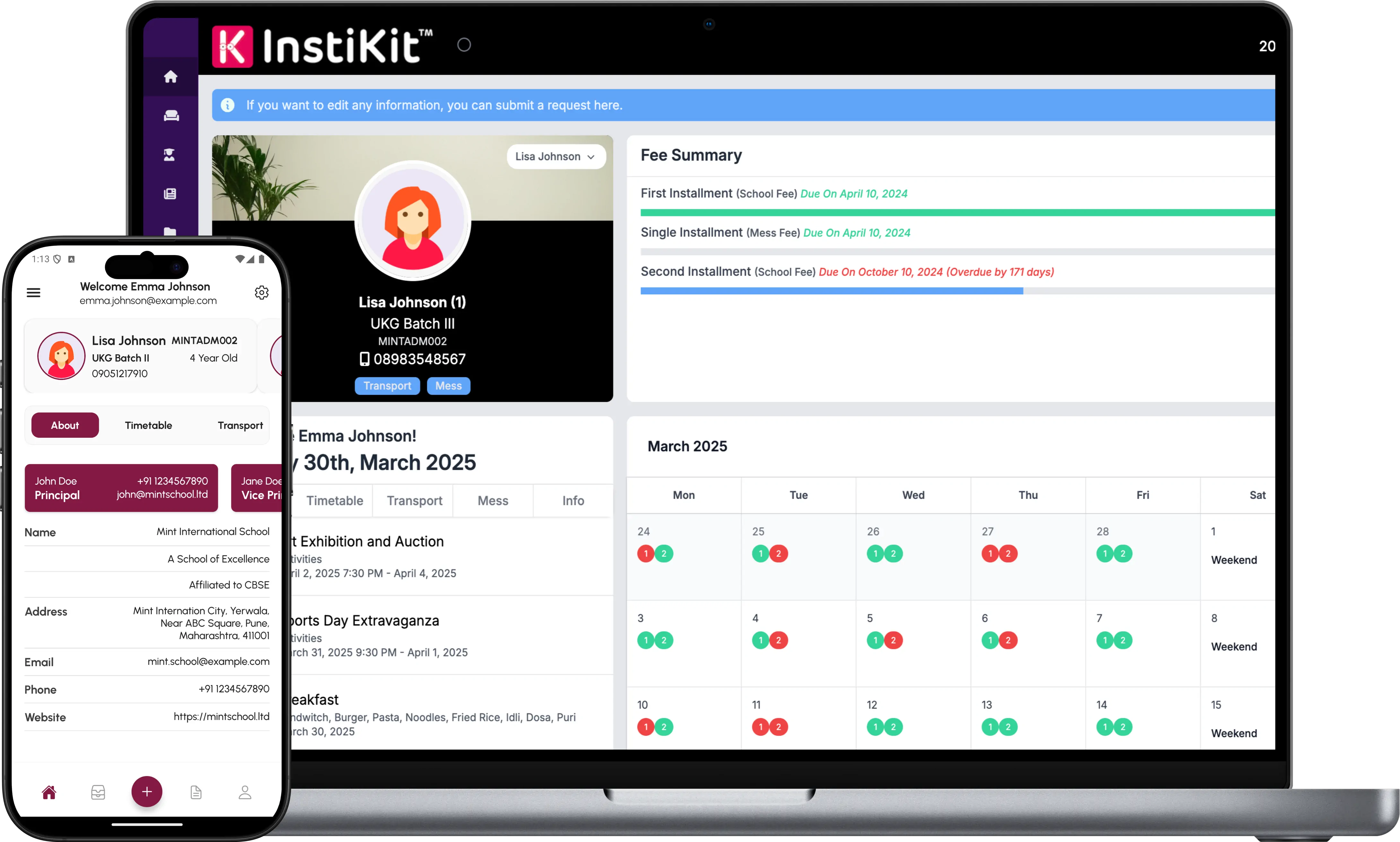Open the student graduate icon in sidebar

point(170,155)
